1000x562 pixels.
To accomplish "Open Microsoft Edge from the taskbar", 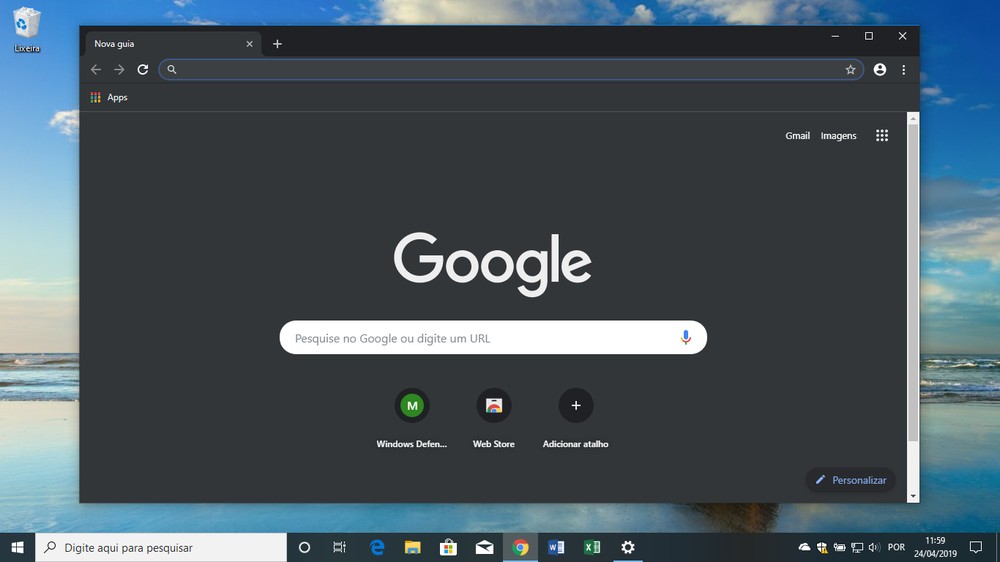I will pyautogui.click(x=377, y=547).
